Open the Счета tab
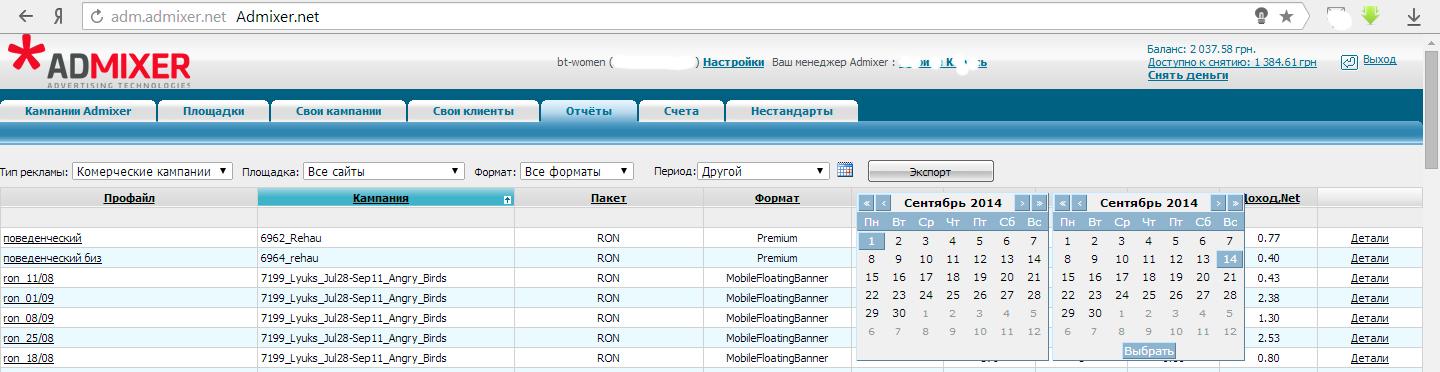 [x=681, y=111]
